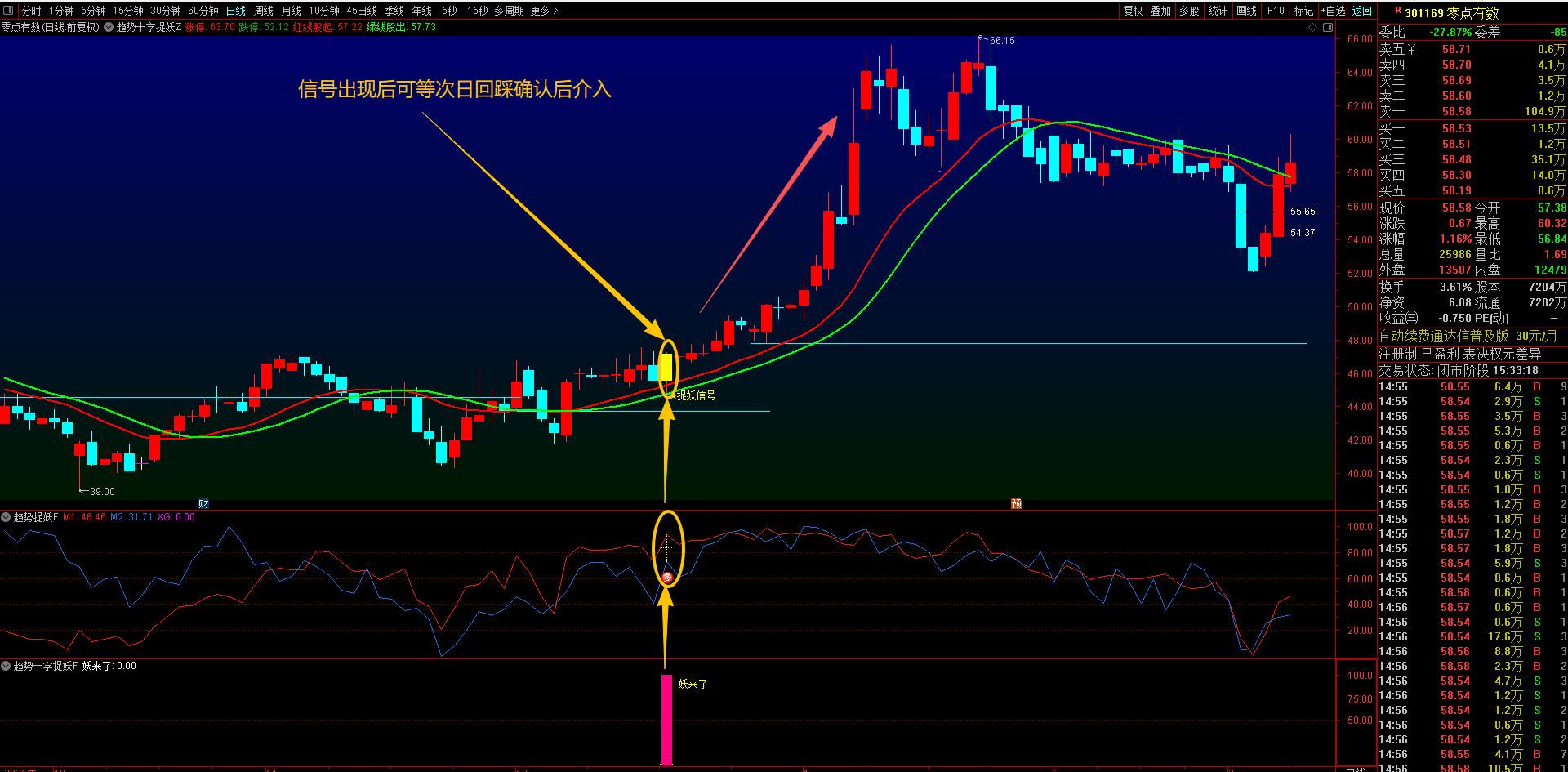
Task: Select the 1分钟 period tab
Action: [61, 11]
